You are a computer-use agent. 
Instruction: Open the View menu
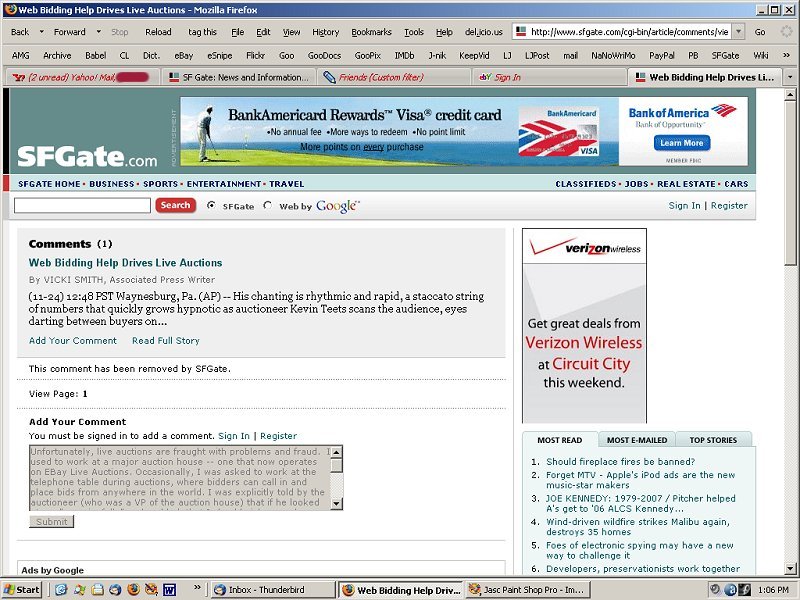(291, 32)
